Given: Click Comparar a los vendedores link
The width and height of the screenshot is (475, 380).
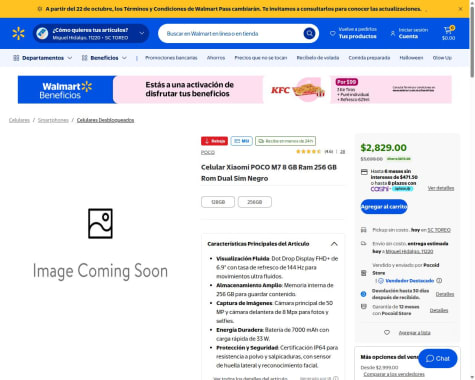Looking at the screenshot, I should [394, 374].
